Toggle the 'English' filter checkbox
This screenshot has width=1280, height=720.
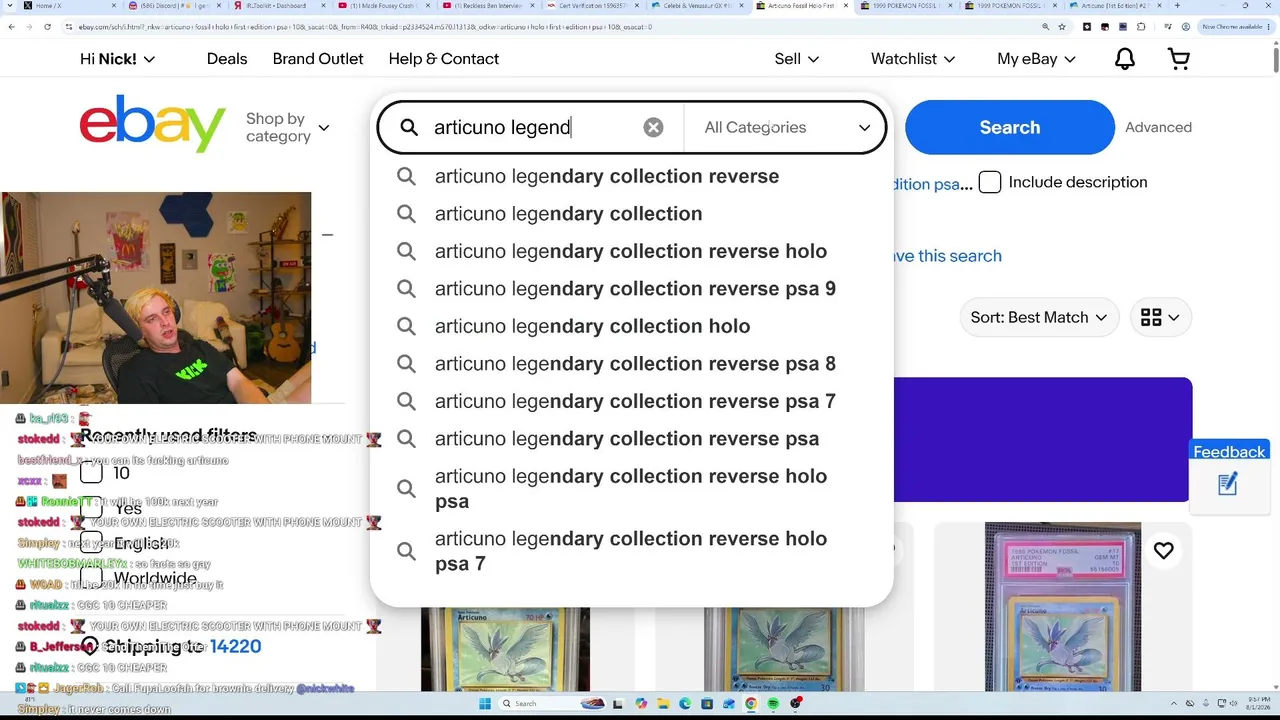tap(91, 543)
